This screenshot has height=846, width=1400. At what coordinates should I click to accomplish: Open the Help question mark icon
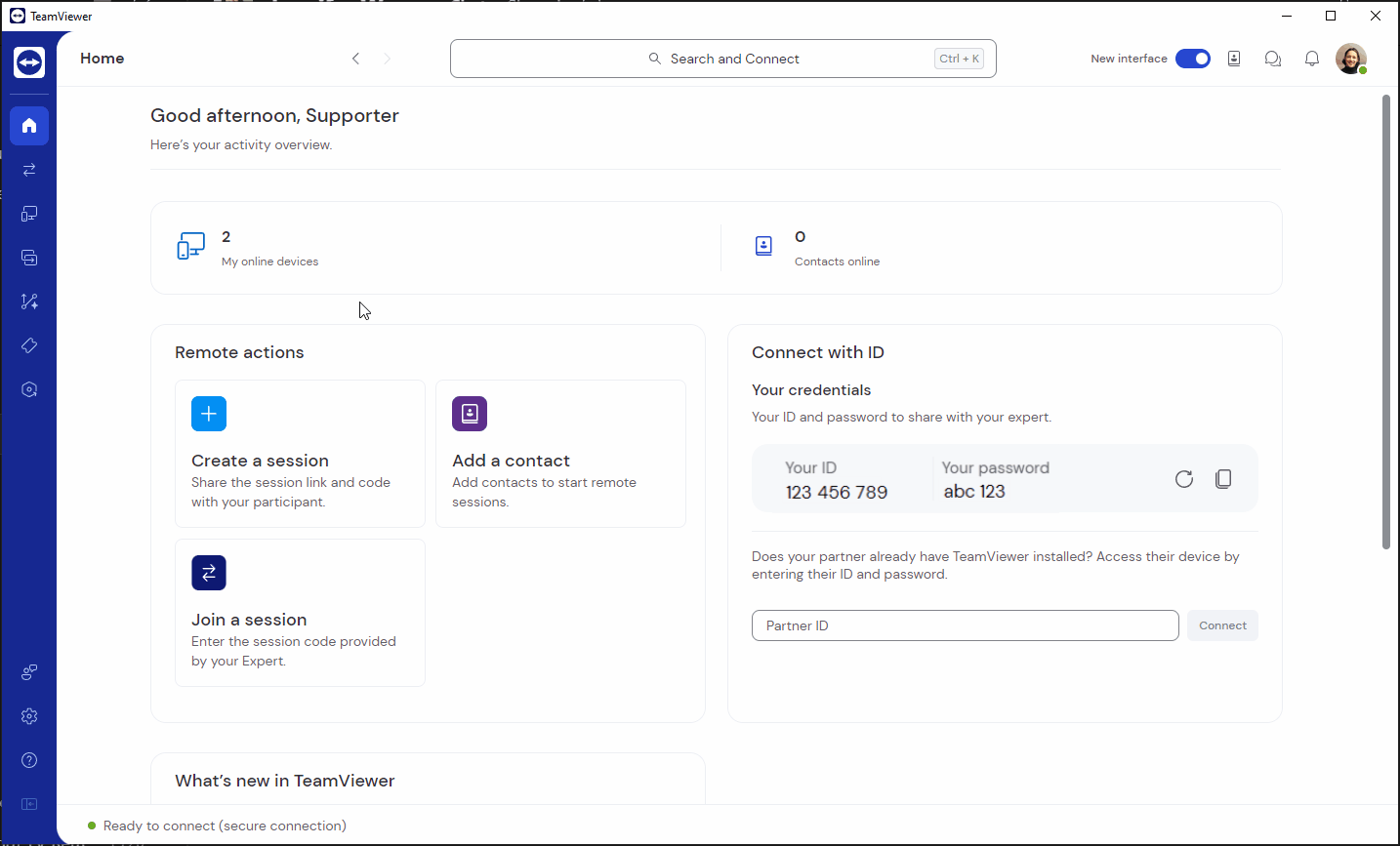(29, 760)
